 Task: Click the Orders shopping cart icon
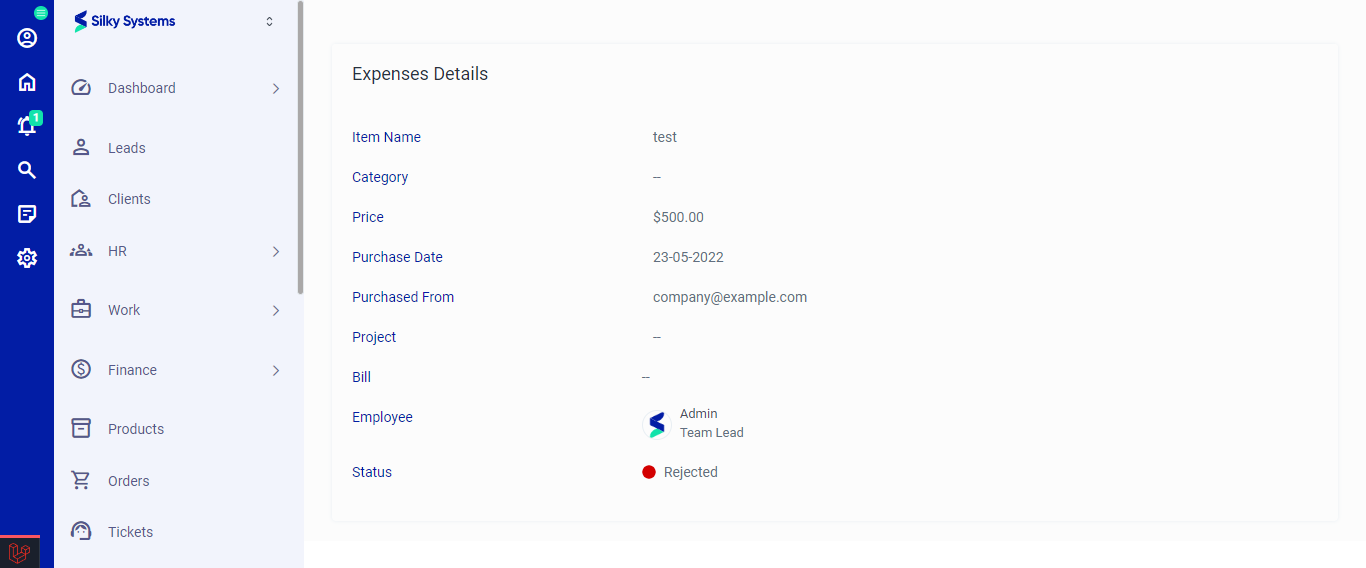[x=81, y=481]
